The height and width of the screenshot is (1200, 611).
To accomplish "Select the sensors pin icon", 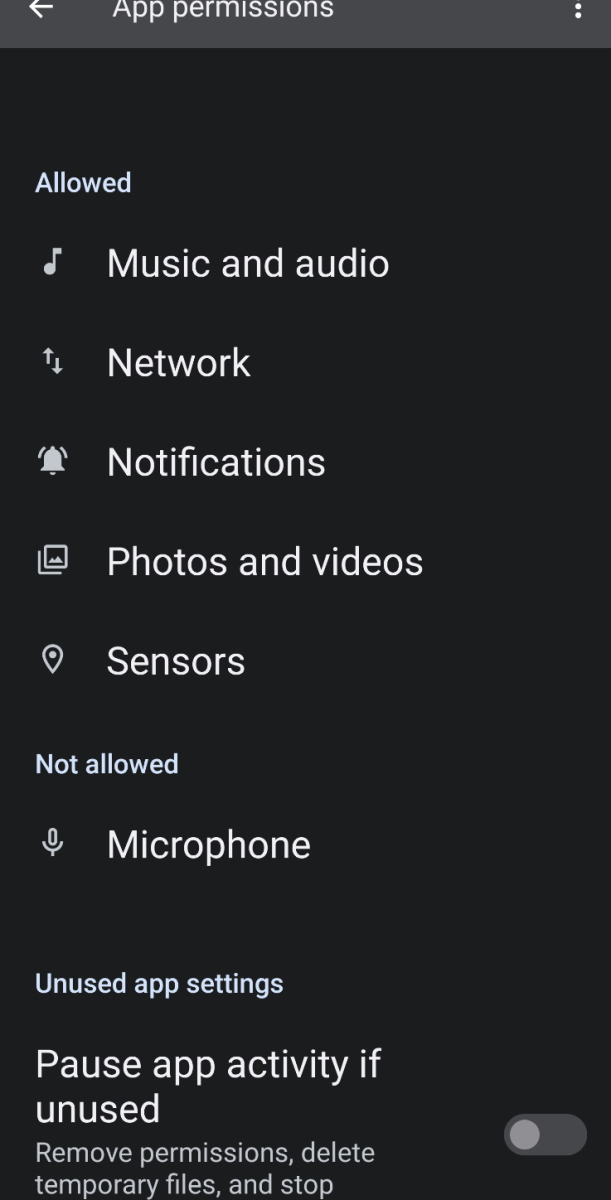I will (52, 660).
